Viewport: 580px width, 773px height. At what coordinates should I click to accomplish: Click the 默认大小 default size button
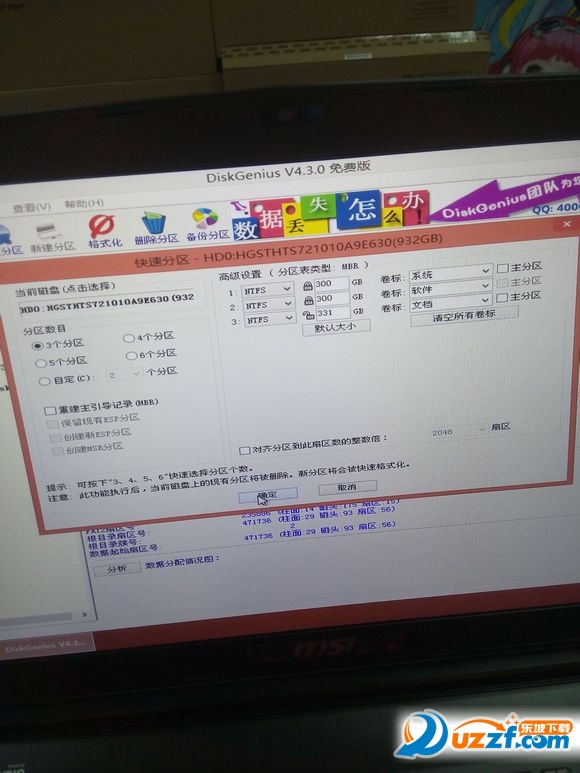[x=336, y=327]
